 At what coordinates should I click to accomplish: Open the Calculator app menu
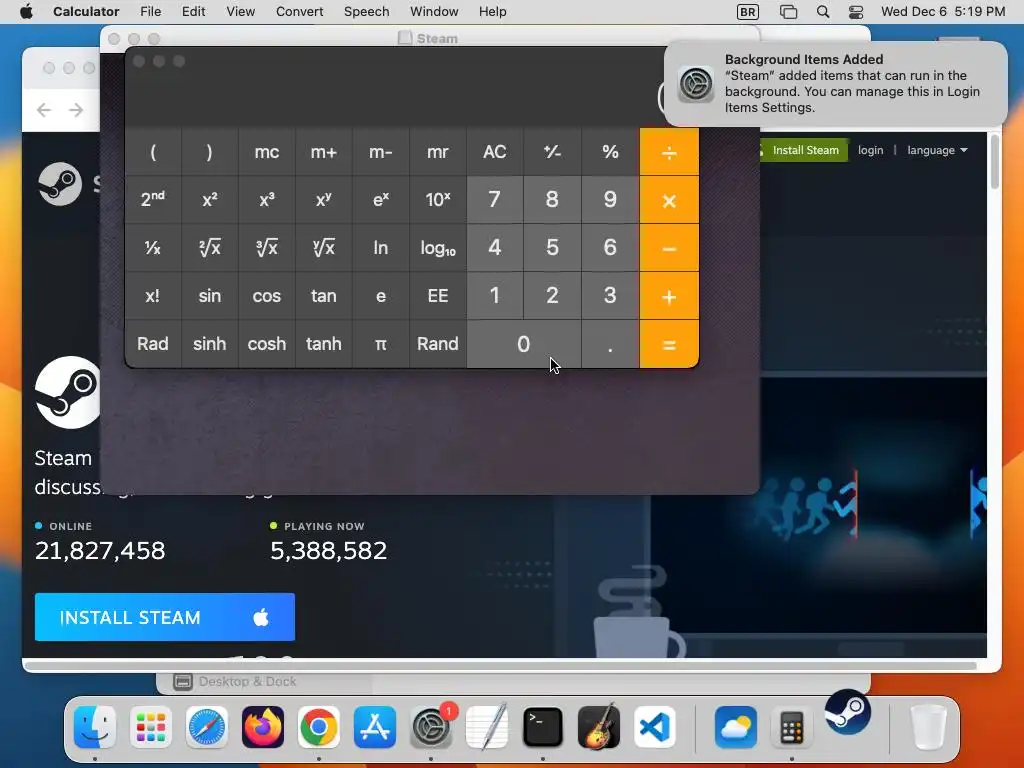[x=86, y=12]
